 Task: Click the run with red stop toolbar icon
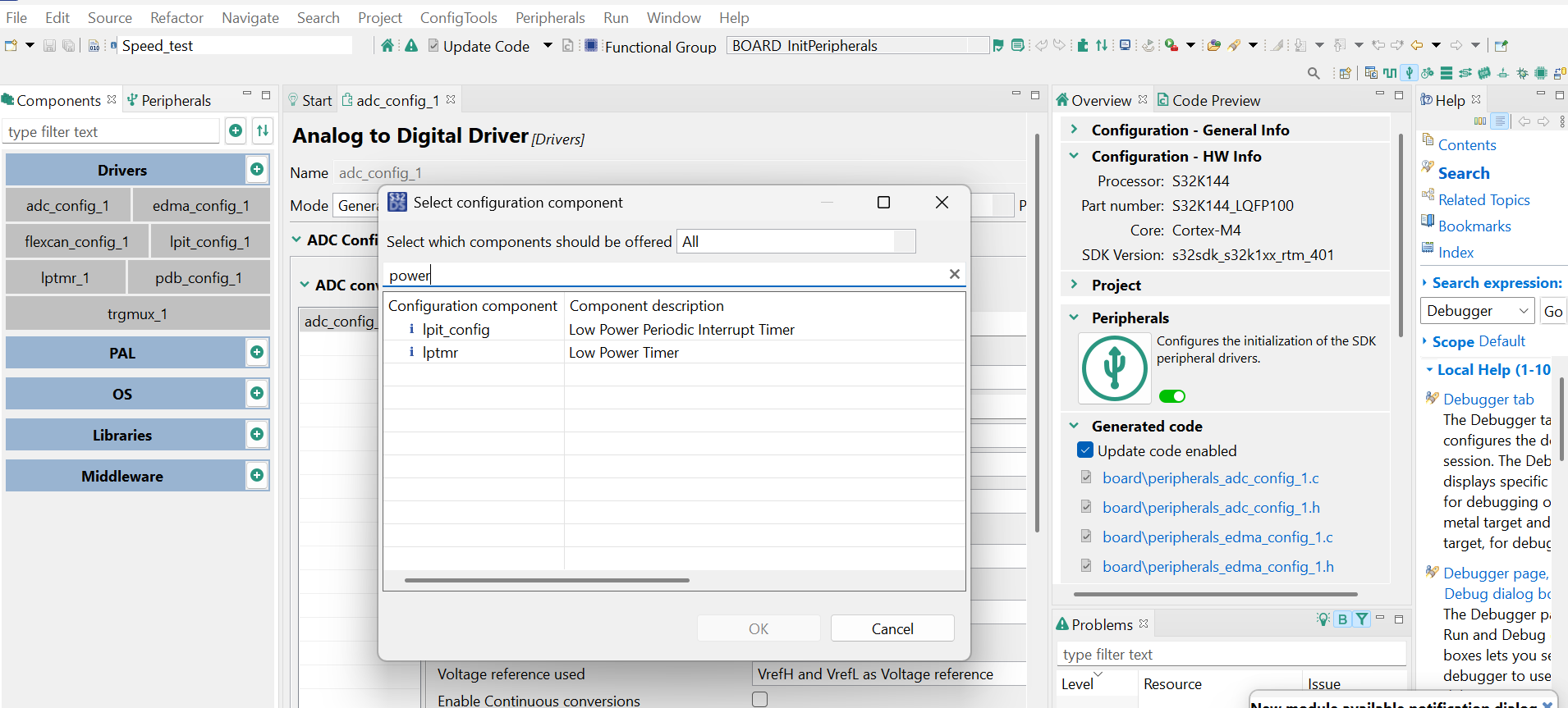(x=1171, y=46)
